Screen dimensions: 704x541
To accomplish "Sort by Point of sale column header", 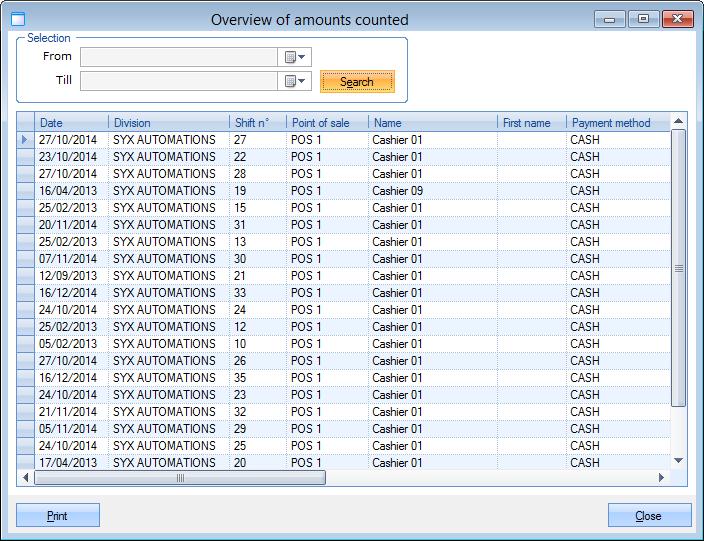I will [x=326, y=123].
